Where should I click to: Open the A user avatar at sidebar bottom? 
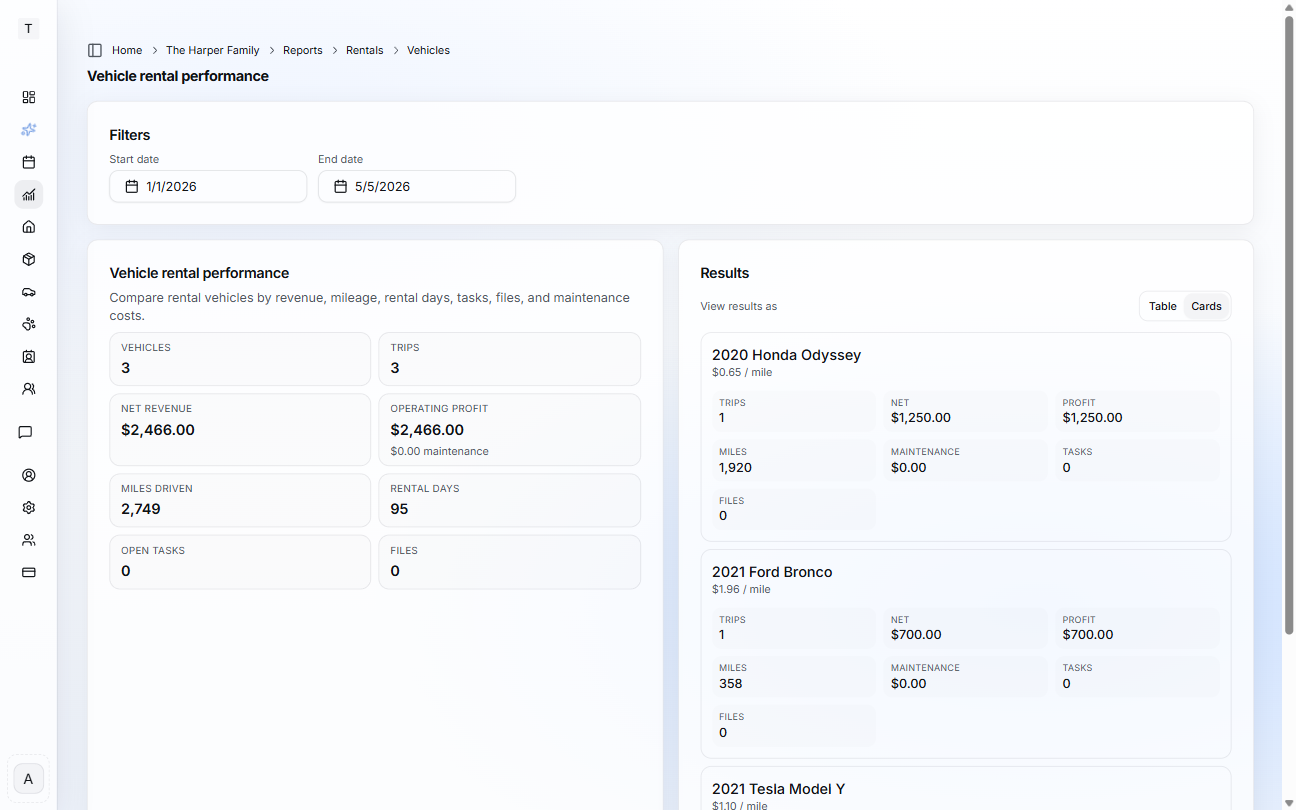click(28, 779)
